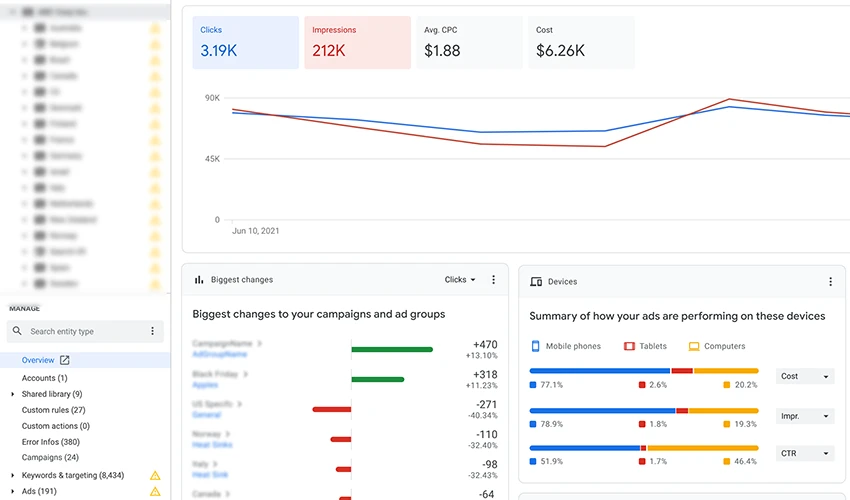Screen dimensions: 850x500
Task: Click the 1.7% tablets CTR value
Action: [x=659, y=461]
